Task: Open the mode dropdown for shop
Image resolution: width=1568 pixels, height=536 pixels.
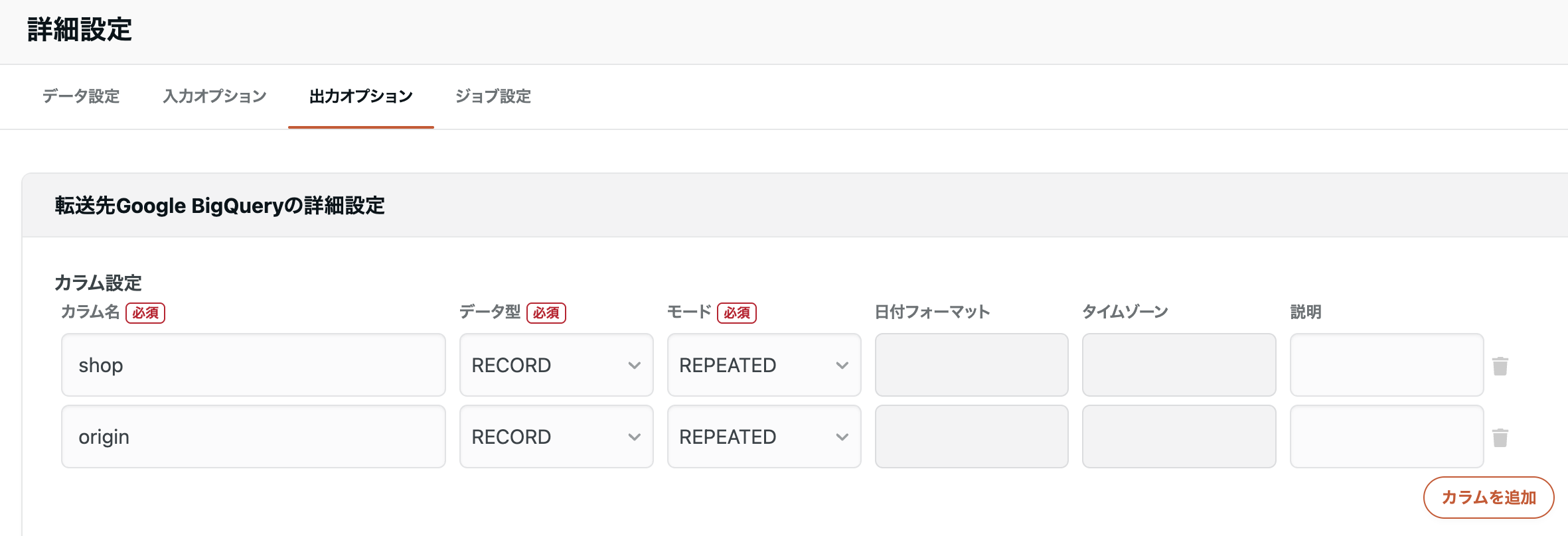Action: coord(763,365)
